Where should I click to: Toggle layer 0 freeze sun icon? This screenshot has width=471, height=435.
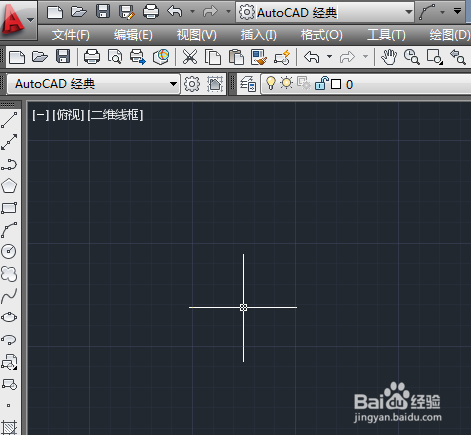(286, 83)
